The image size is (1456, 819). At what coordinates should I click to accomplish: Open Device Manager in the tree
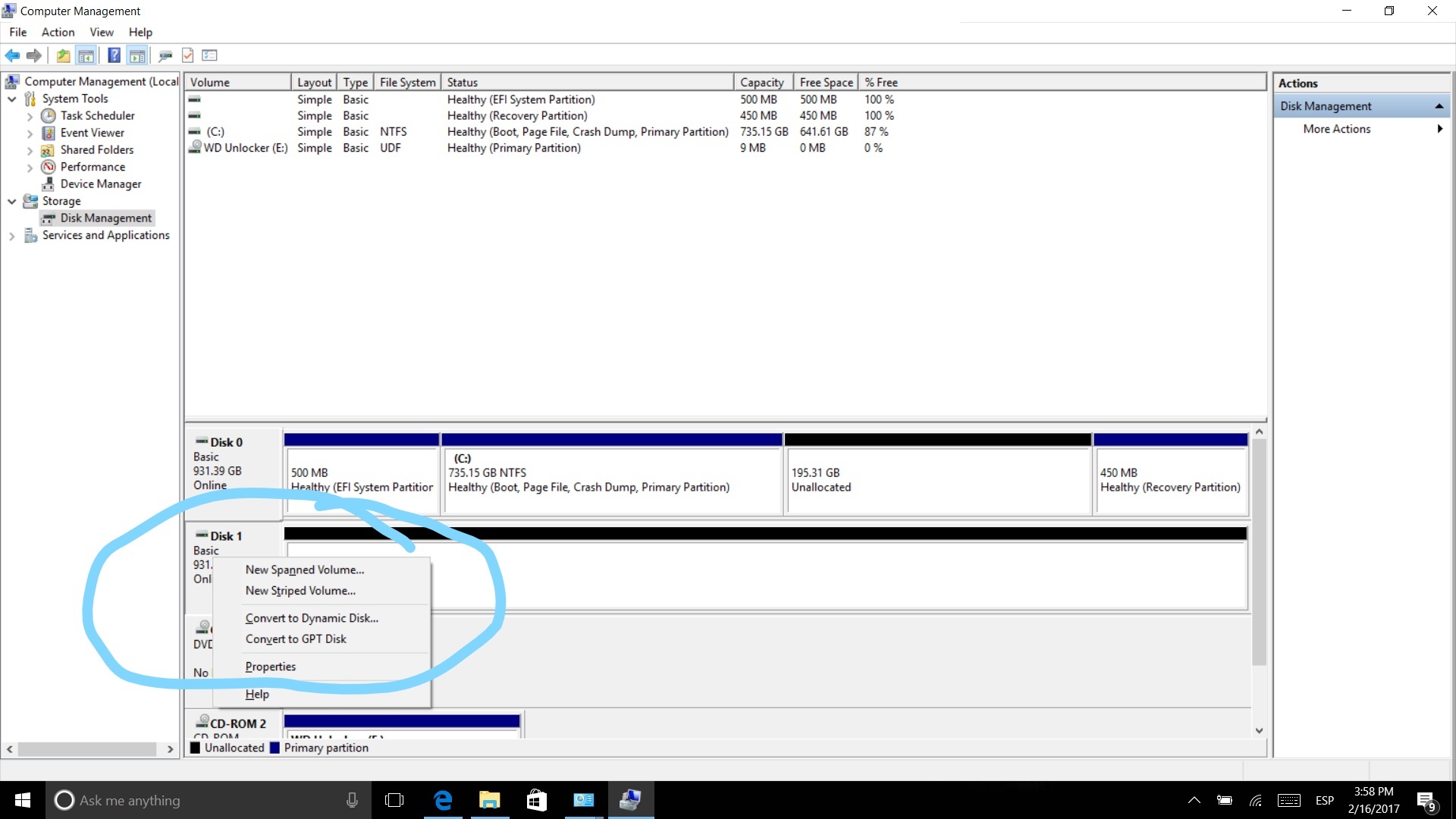(100, 184)
